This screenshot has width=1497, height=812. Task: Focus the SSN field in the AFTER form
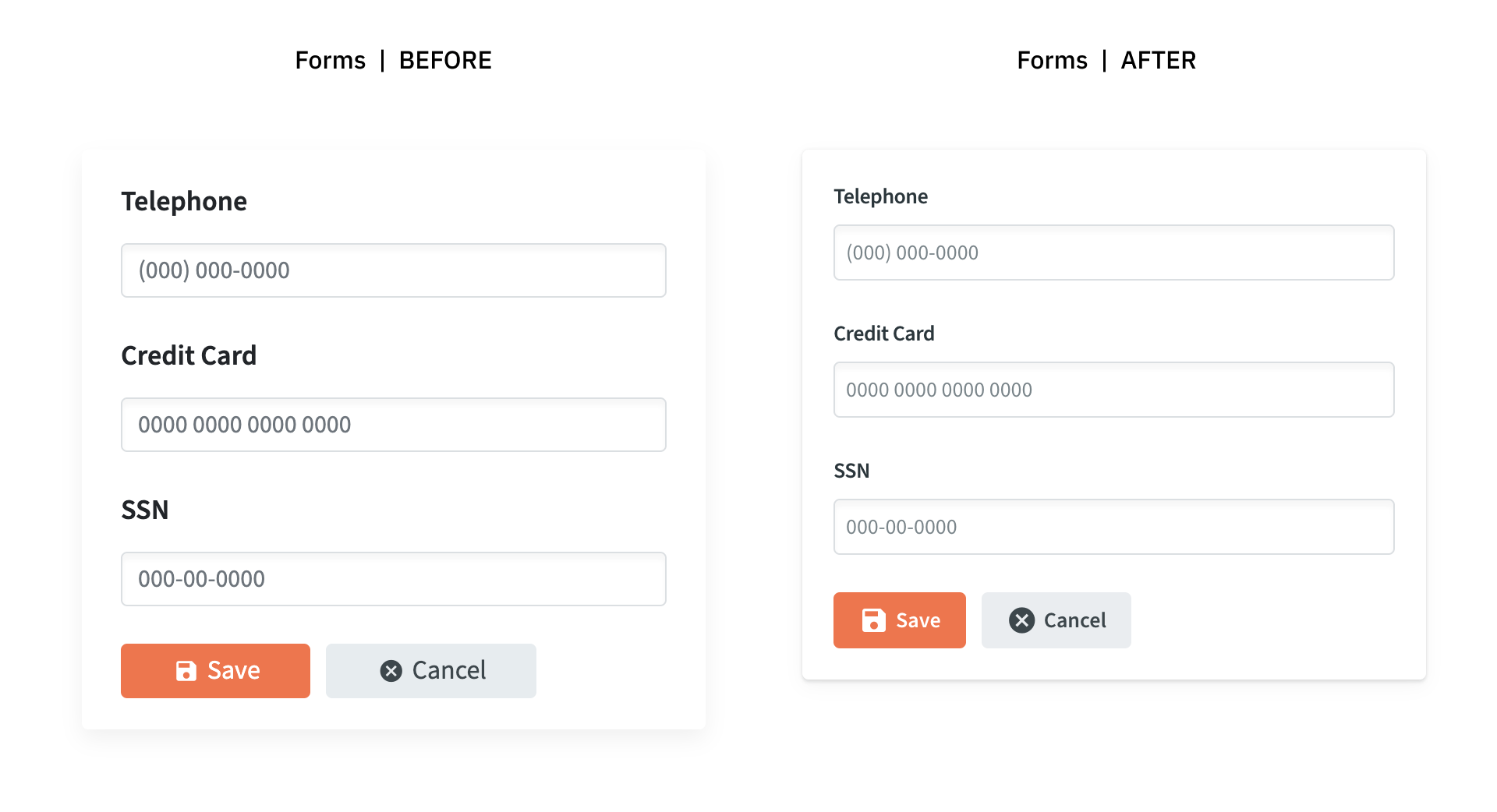click(1114, 527)
